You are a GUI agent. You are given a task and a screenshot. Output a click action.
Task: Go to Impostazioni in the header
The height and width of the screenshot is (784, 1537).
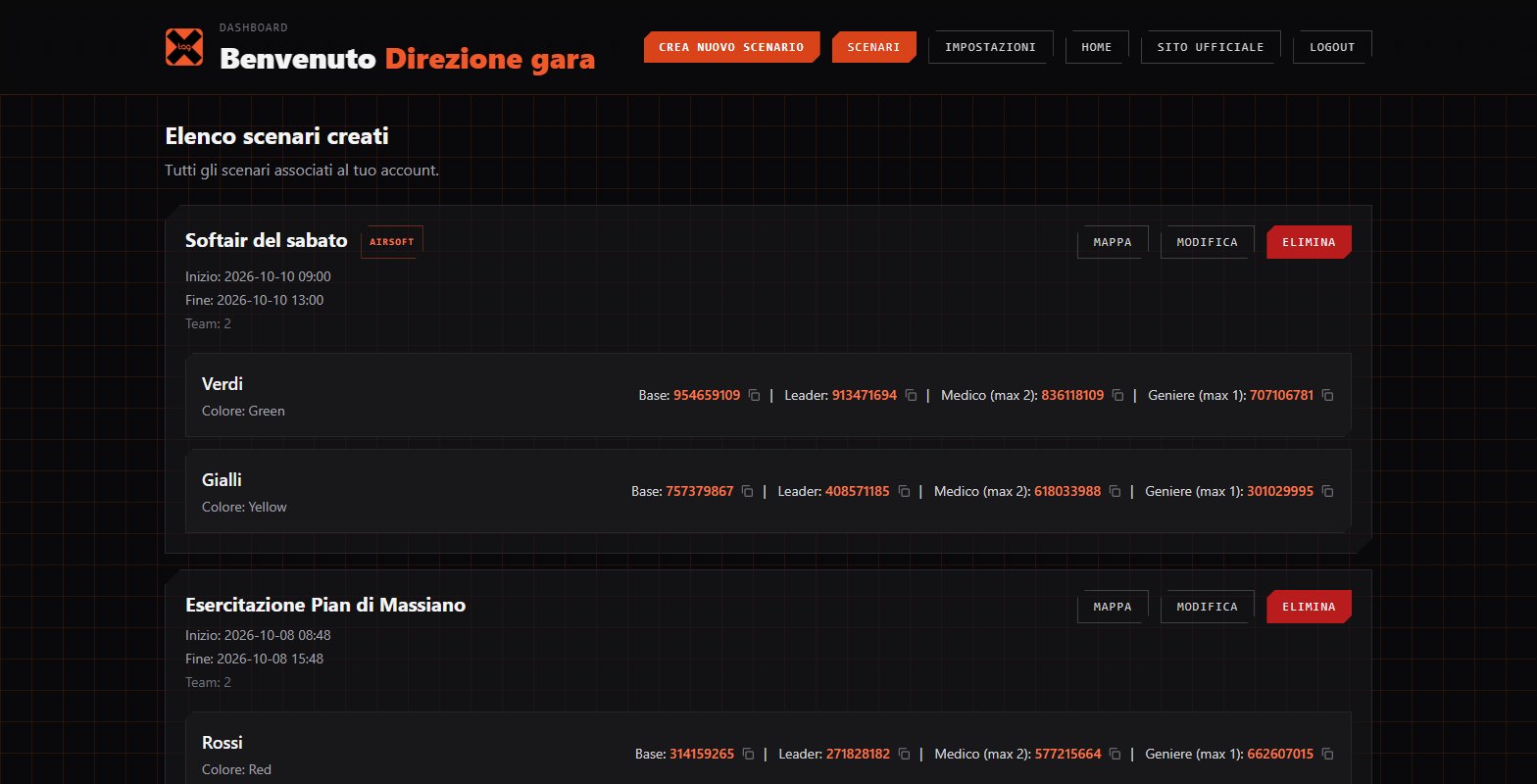pos(990,47)
